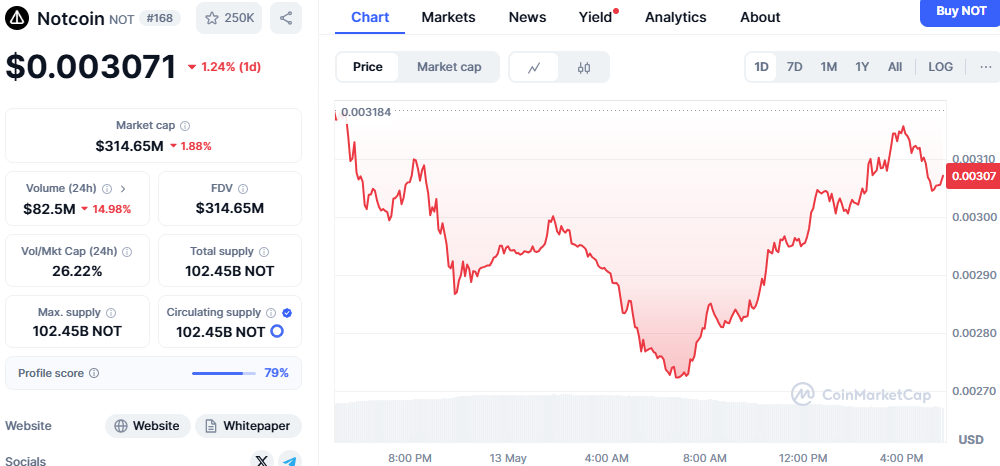
Task: Toggle chart to Price view
Action: pos(368,67)
